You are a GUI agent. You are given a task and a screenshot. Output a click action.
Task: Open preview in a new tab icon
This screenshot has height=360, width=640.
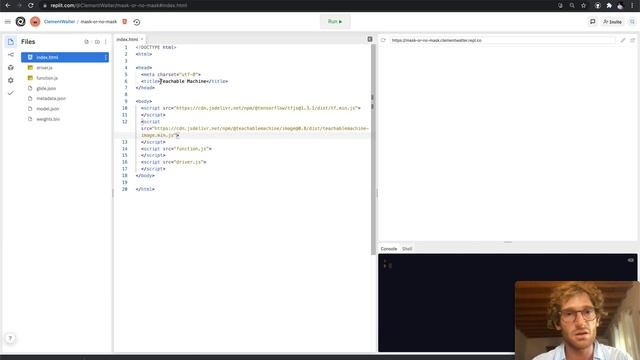click(633, 40)
